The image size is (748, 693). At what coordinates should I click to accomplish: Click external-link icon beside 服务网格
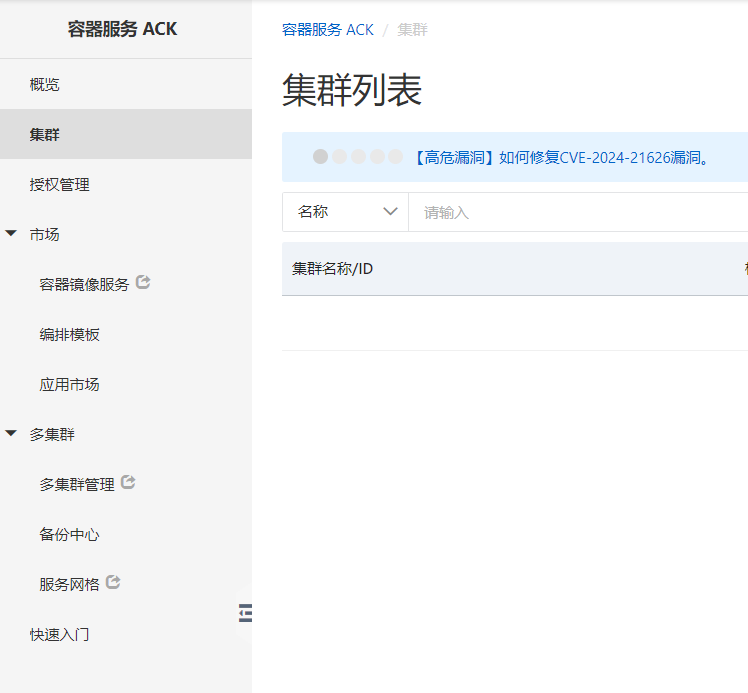113,582
